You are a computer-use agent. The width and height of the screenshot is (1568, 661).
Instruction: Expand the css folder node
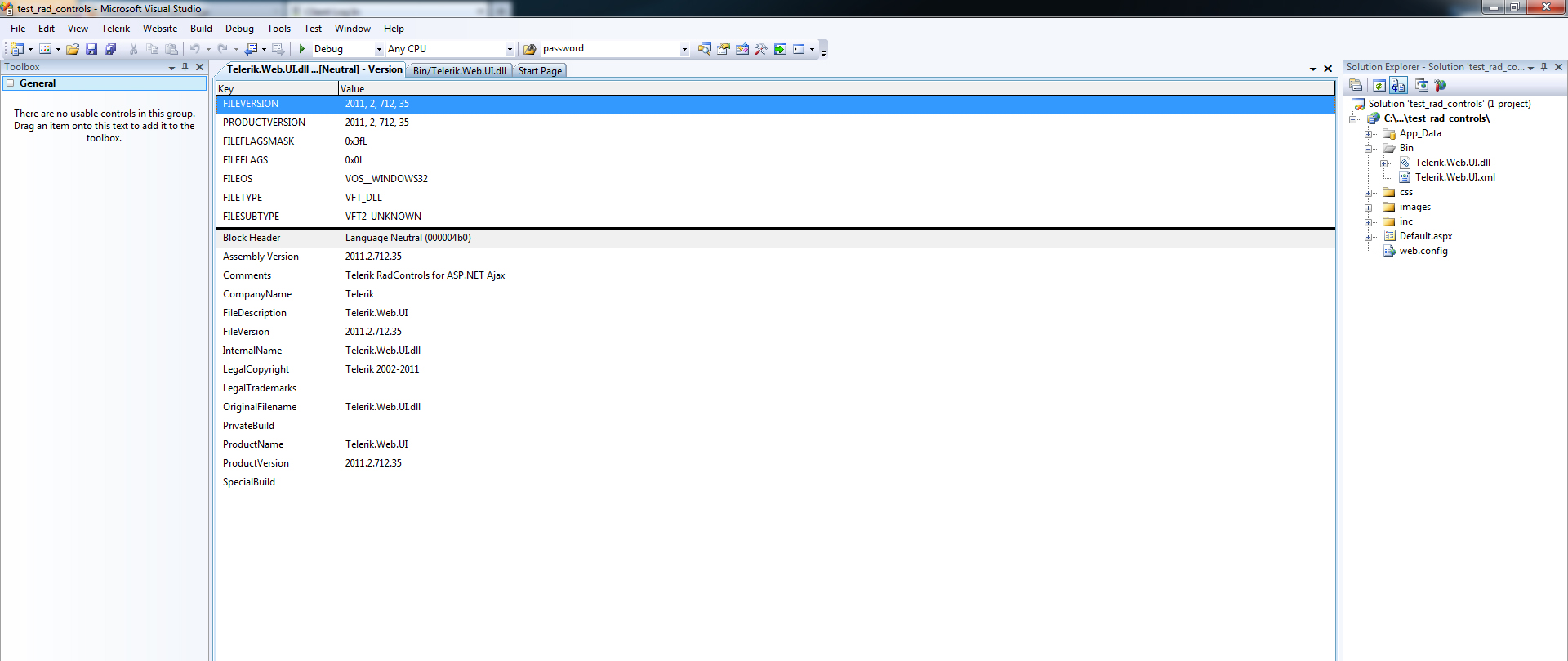tap(1369, 193)
